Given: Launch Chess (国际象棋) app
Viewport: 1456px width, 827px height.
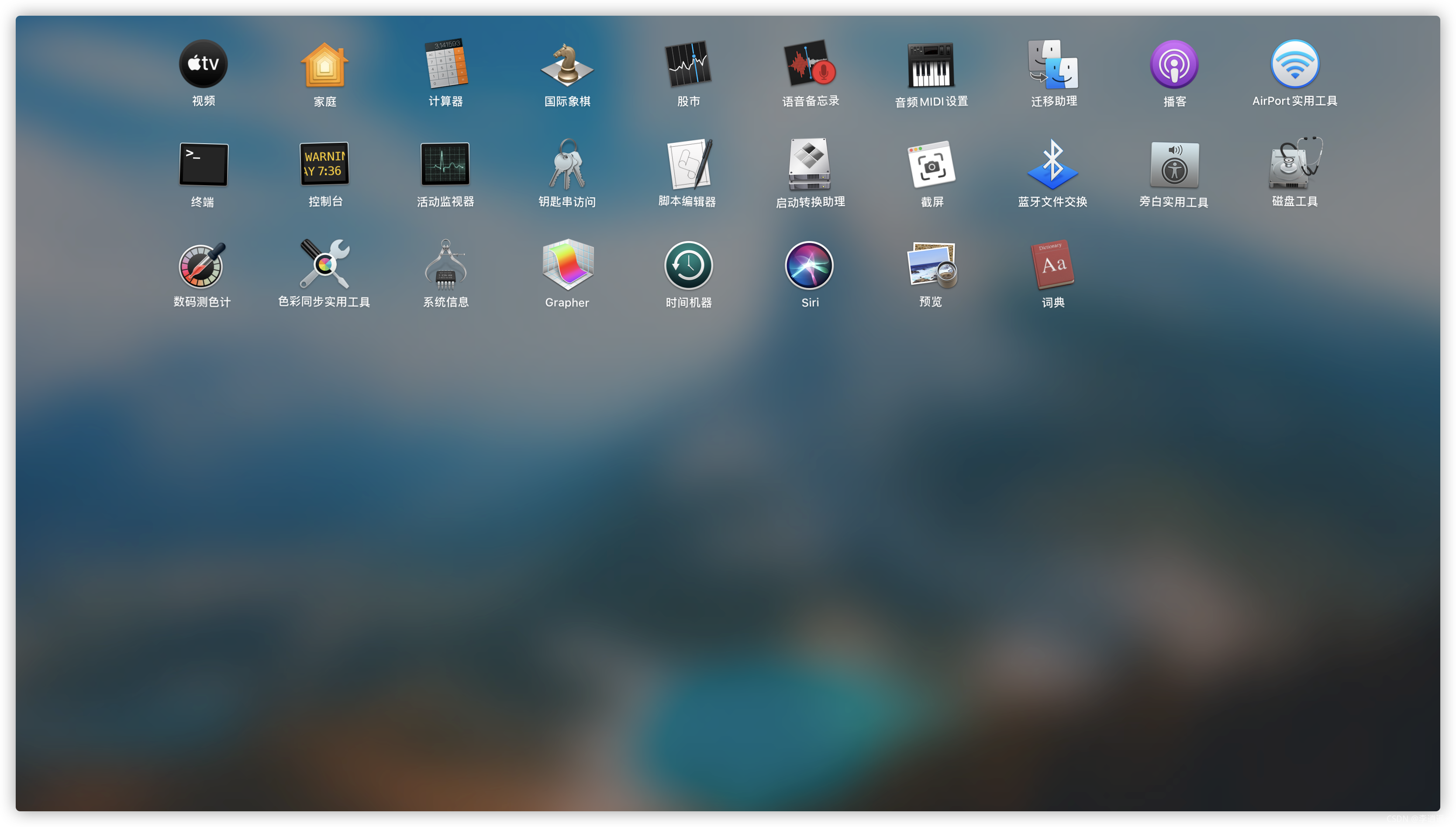Looking at the screenshot, I should point(567,64).
